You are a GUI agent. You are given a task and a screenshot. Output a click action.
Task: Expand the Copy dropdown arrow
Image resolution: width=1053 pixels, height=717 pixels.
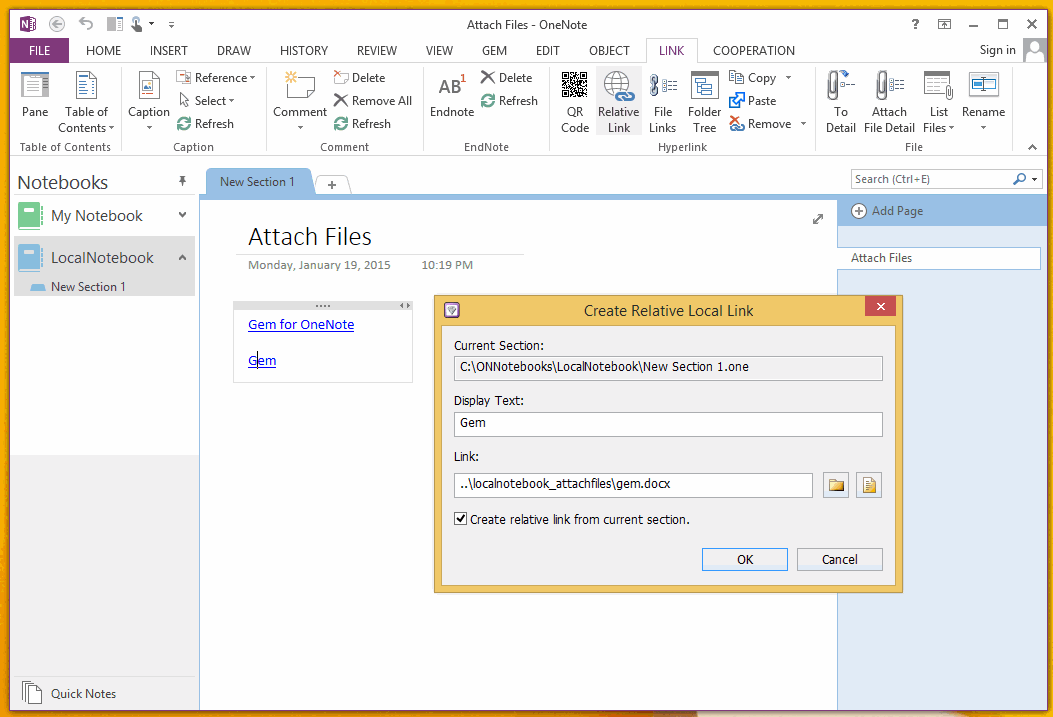pos(788,78)
